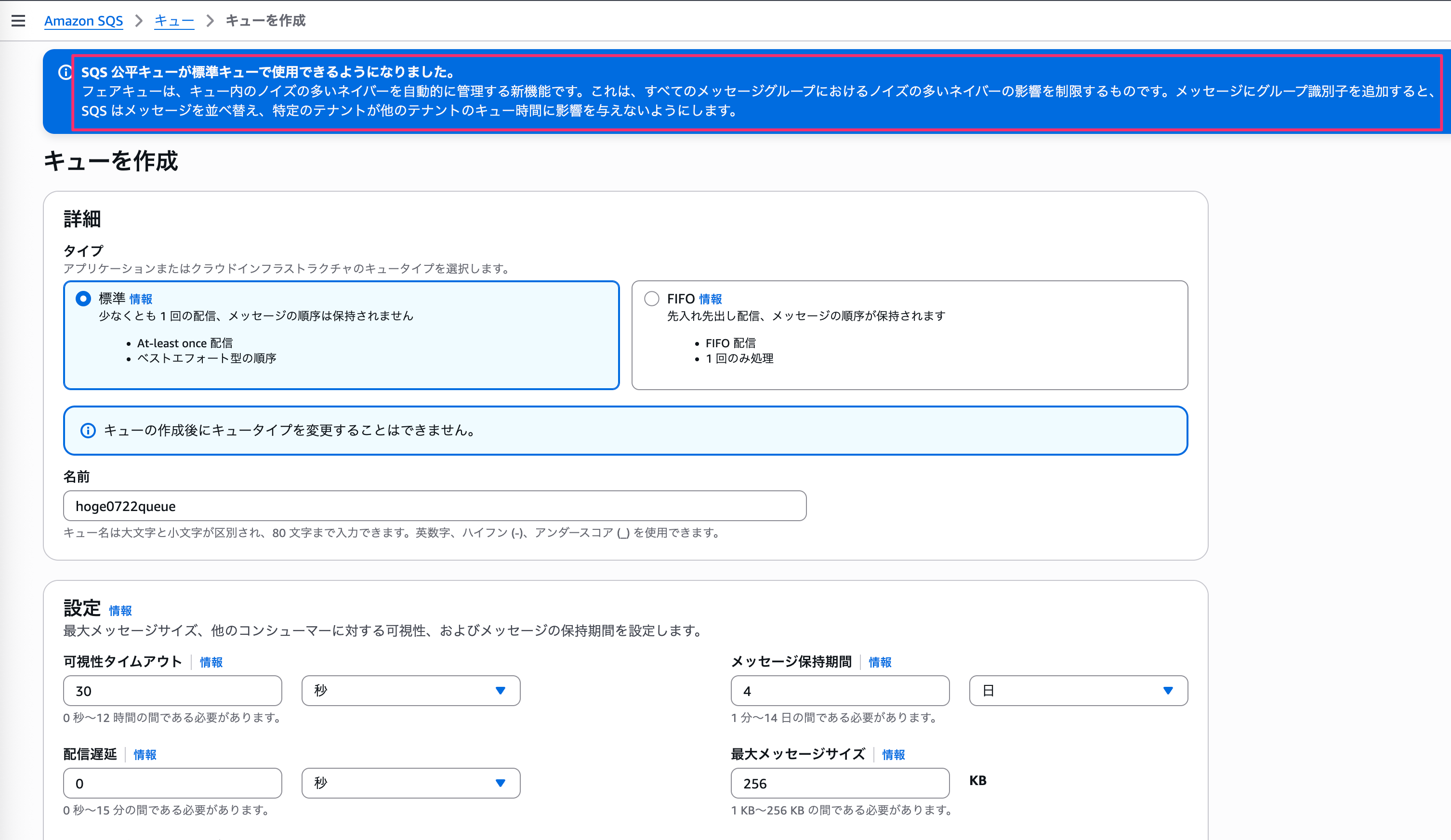The height and width of the screenshot is (840, 1451).
Task: Open 情報 link next to FIFO
Action: 710,299
